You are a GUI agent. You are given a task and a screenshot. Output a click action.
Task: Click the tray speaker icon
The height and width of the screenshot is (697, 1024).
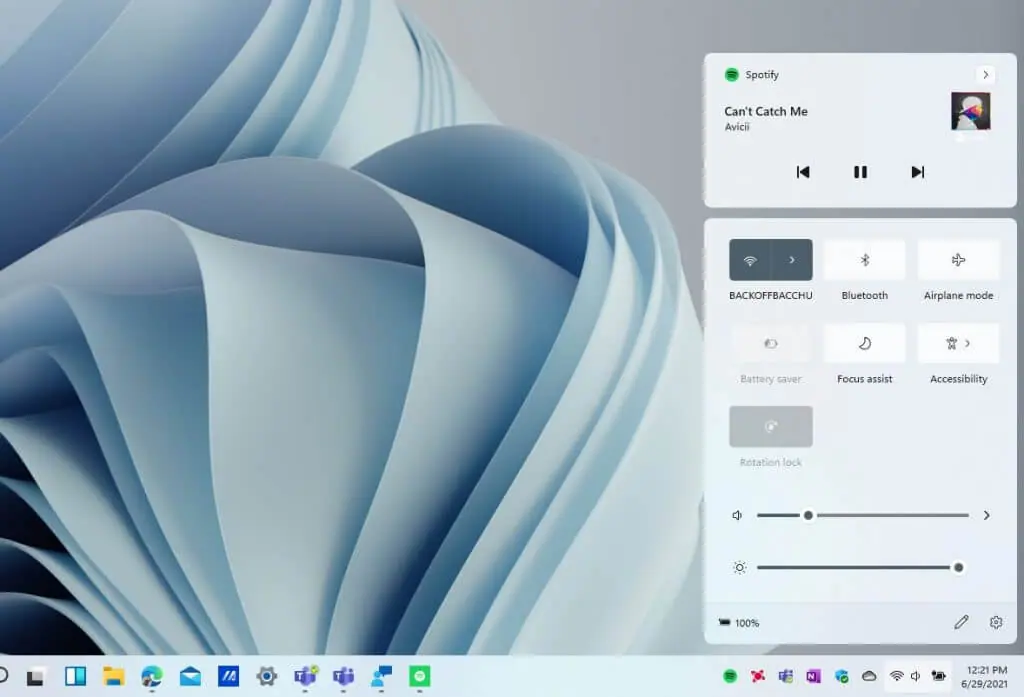[x=916, y=676]
